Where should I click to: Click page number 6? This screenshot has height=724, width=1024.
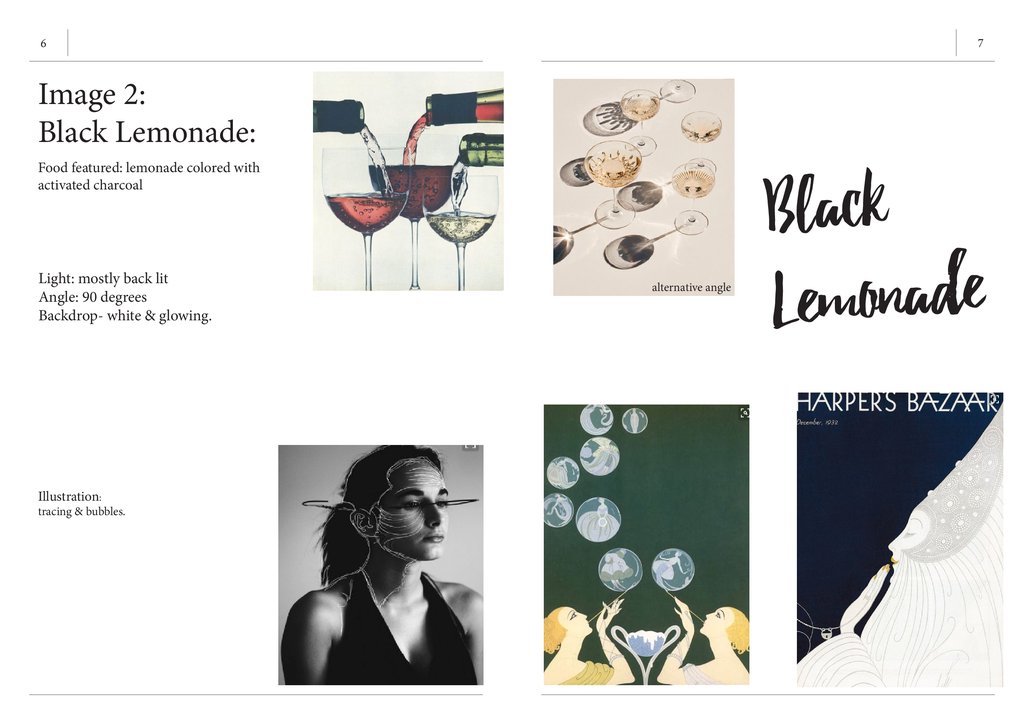click(43, 44)
